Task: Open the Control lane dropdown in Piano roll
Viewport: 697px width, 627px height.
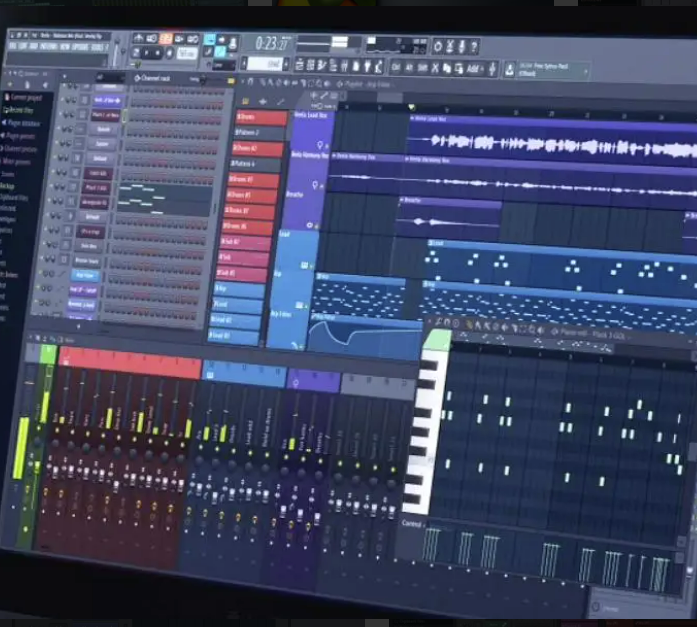Action: click(413, 524)
